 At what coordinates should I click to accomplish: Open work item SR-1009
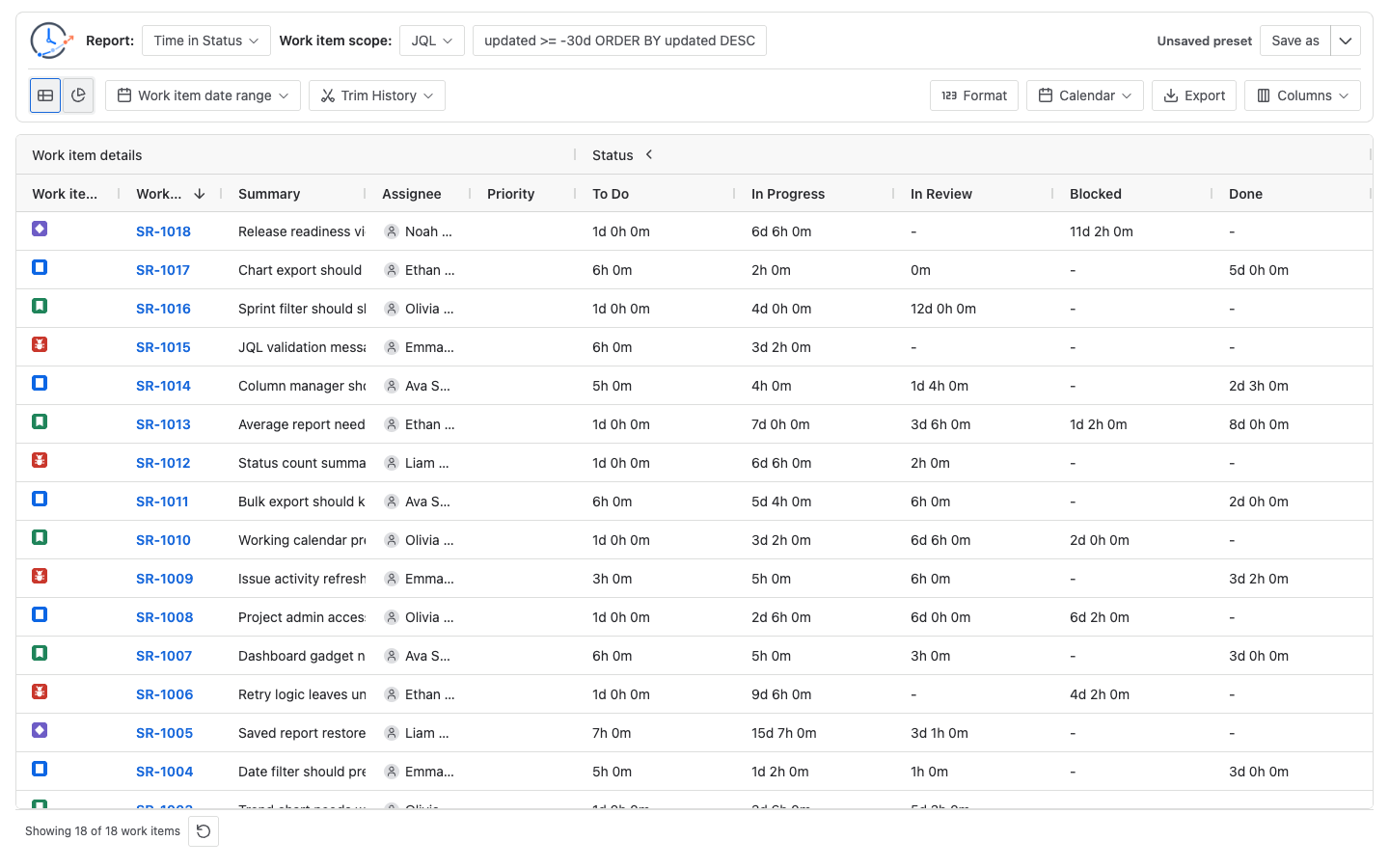164,579
